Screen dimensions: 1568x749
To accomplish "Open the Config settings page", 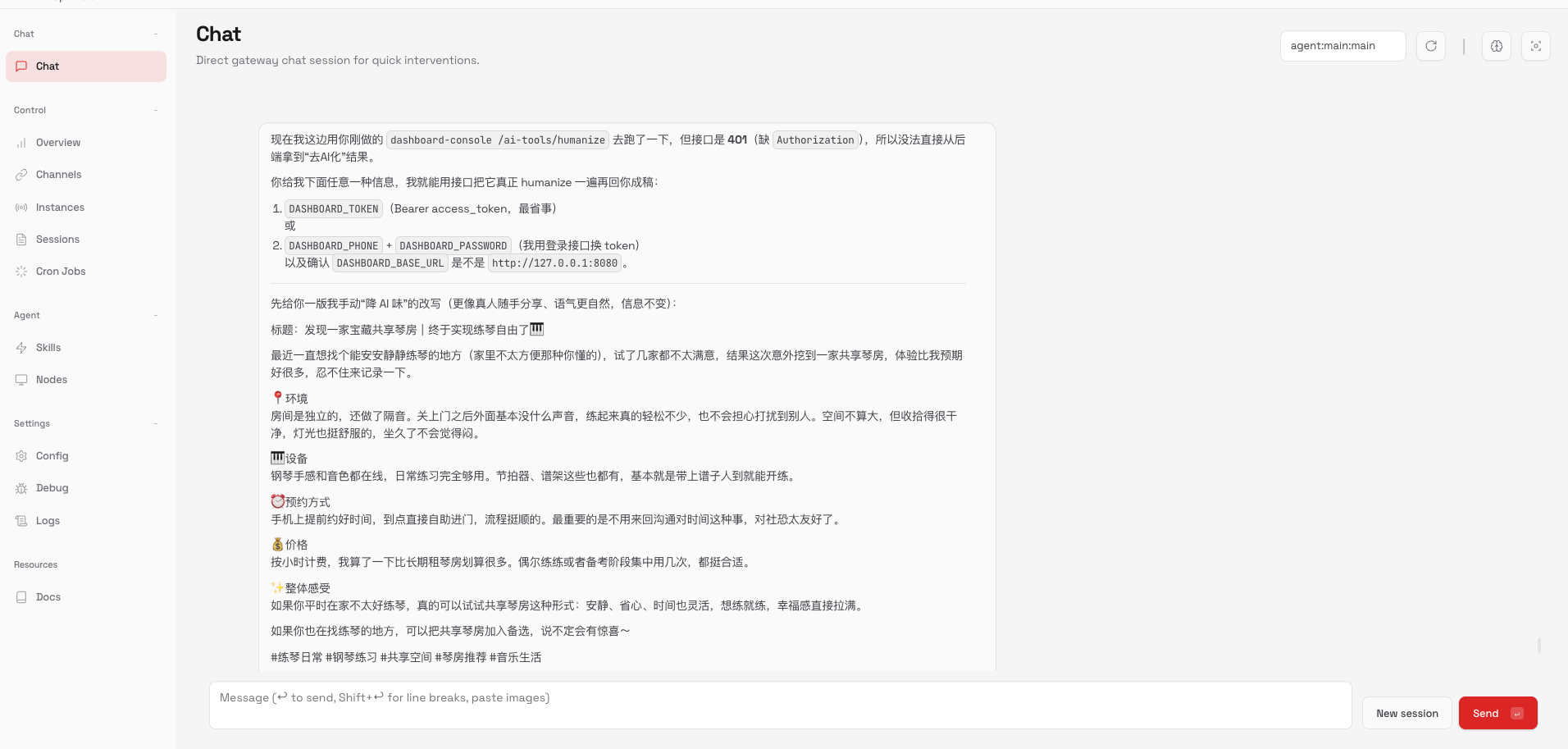I will pos(86,456).
